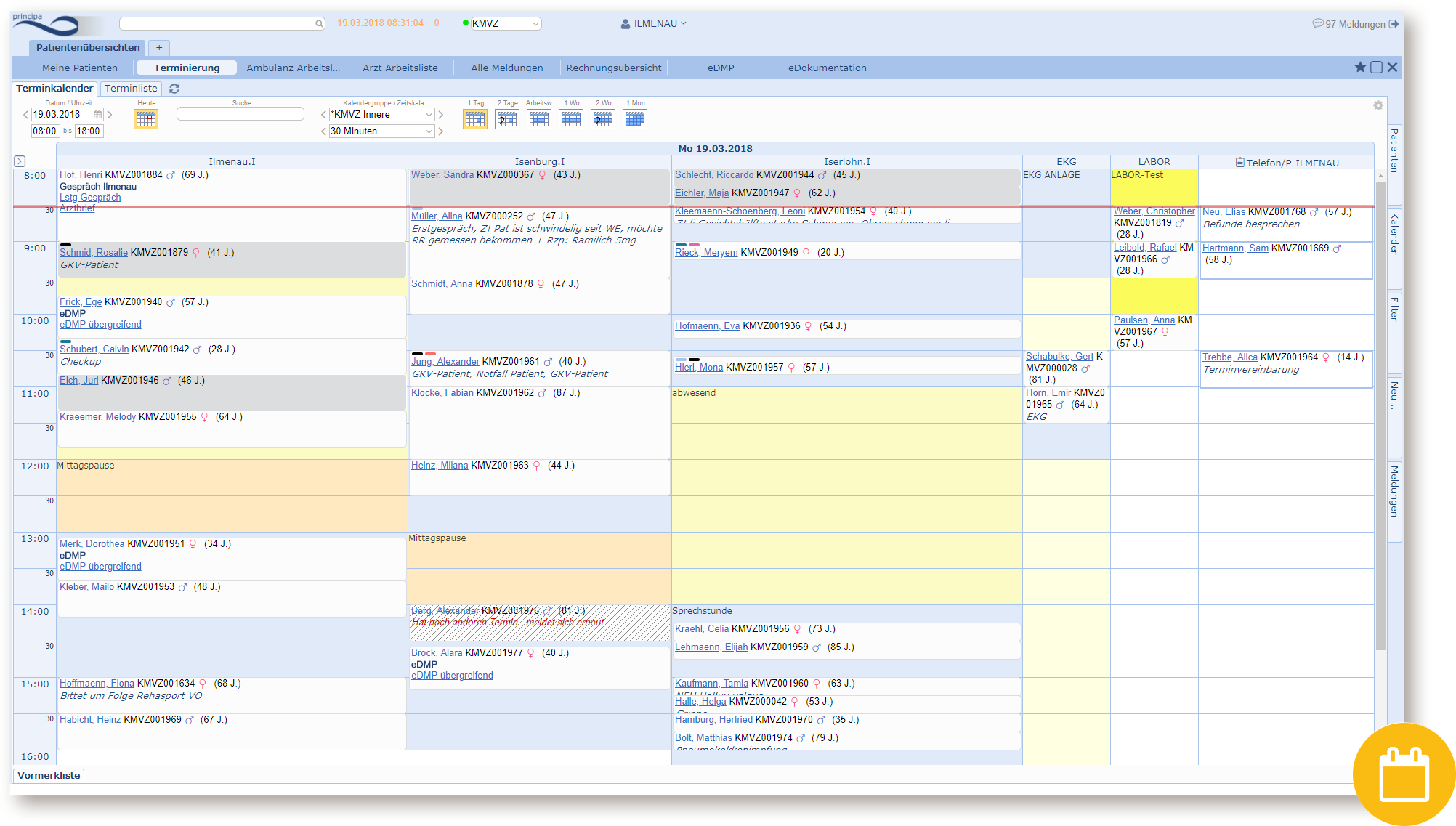Open patient Schlecht, Riccardo link

[x=714, y=175]
